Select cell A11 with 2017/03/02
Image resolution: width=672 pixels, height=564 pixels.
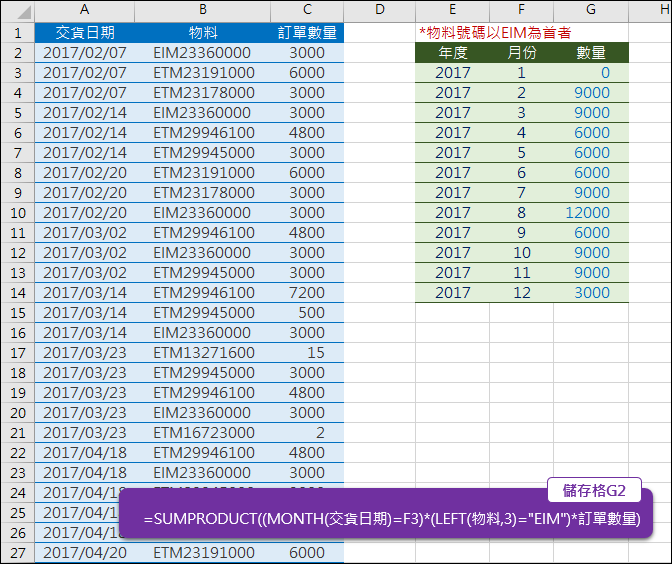click(x=84, y=233)
